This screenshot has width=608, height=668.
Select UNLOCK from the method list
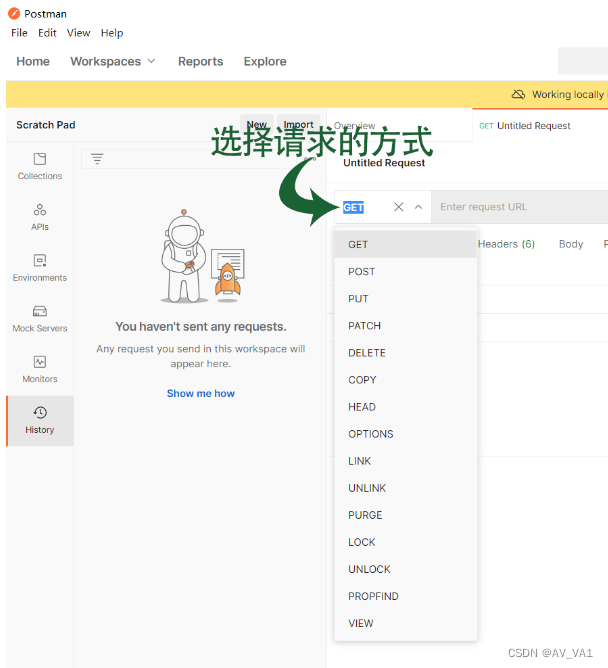tap(405, 569)
